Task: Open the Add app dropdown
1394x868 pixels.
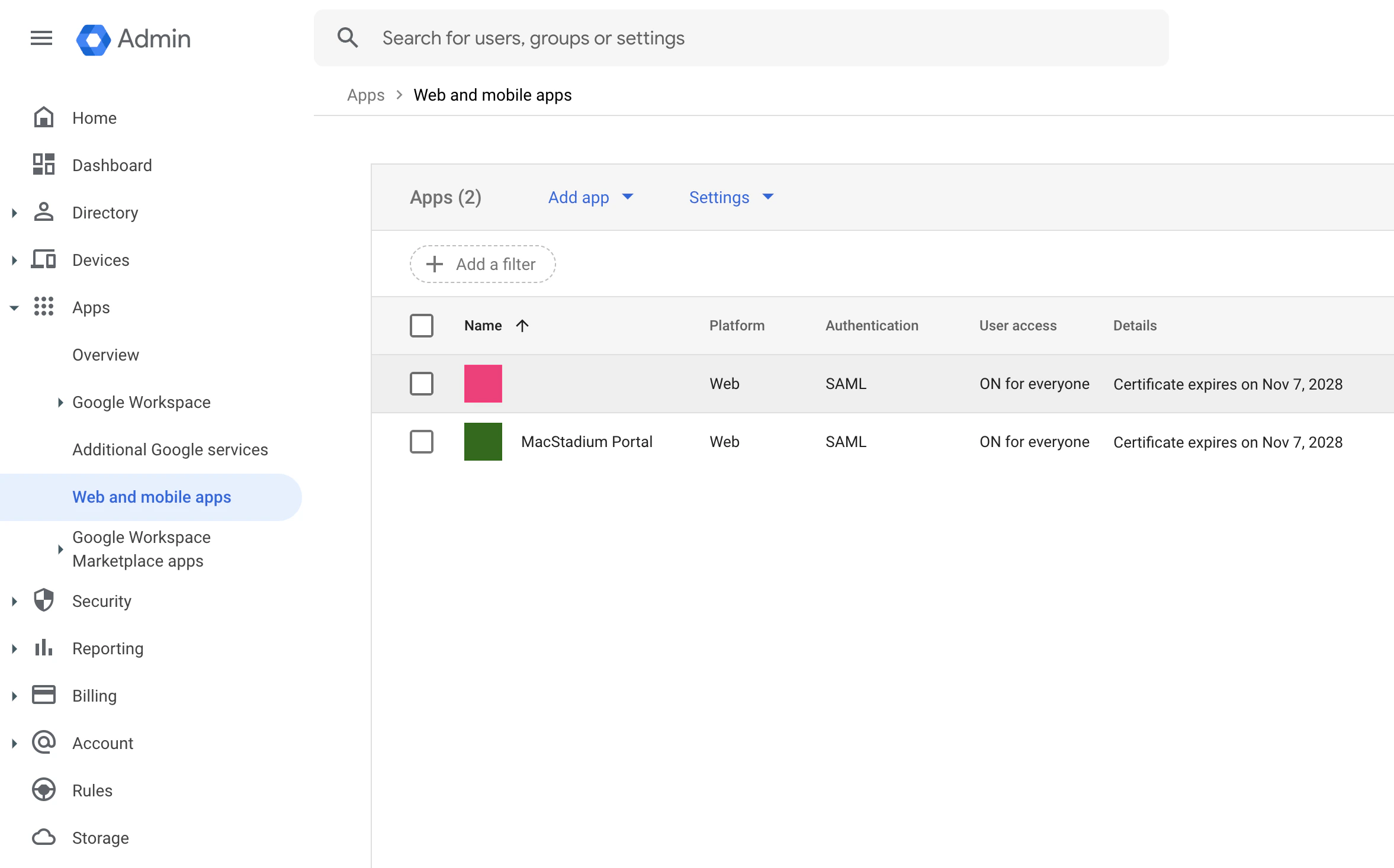Action: click(590, 197)
